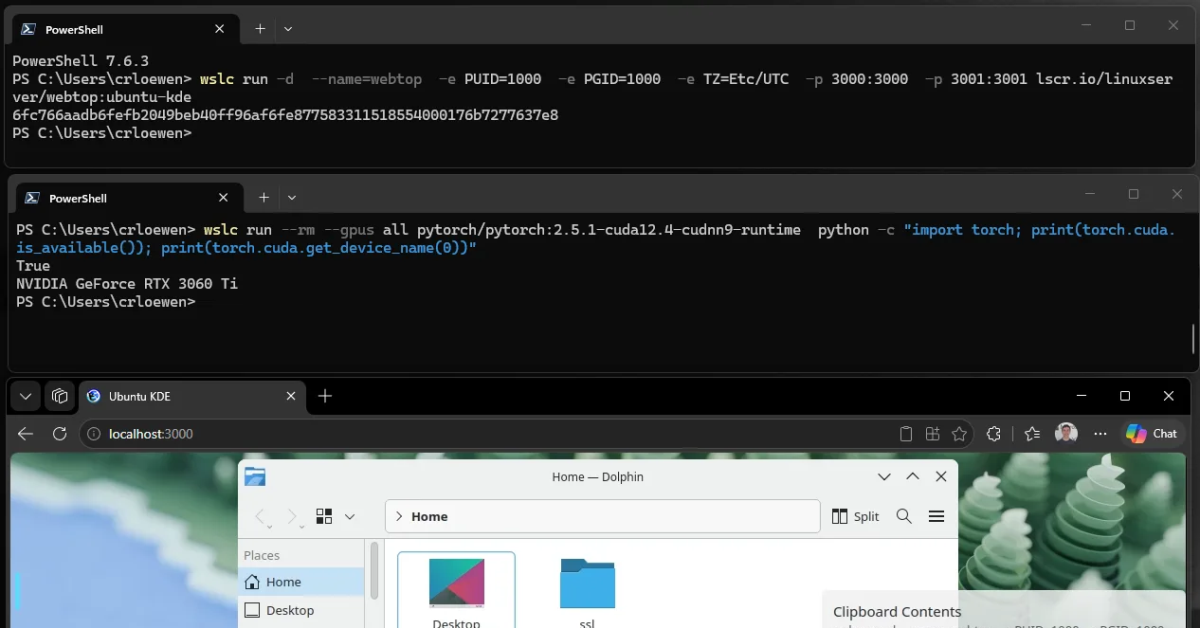
Task: Refresh the localhost:3000 page
Action: click(60, 434)
